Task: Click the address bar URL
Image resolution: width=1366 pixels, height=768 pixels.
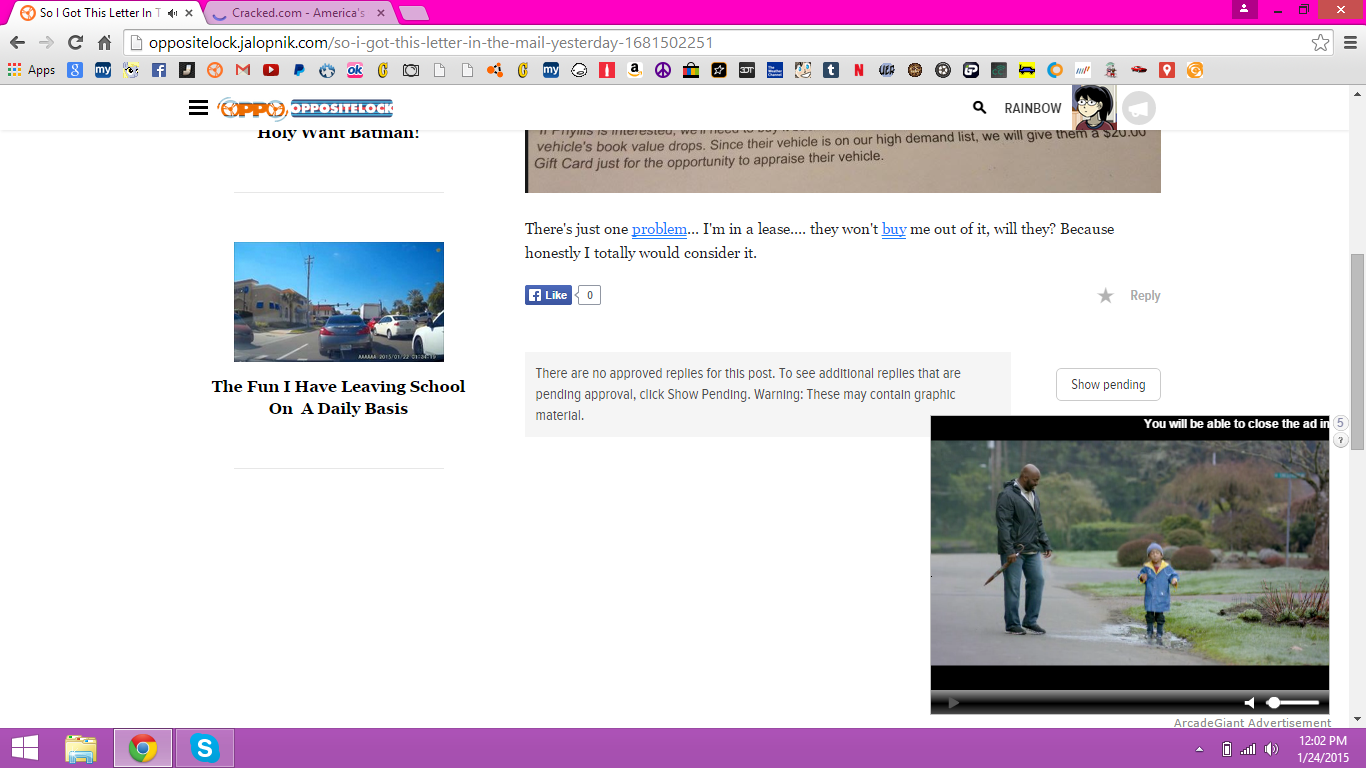Action: pos(430,43)
